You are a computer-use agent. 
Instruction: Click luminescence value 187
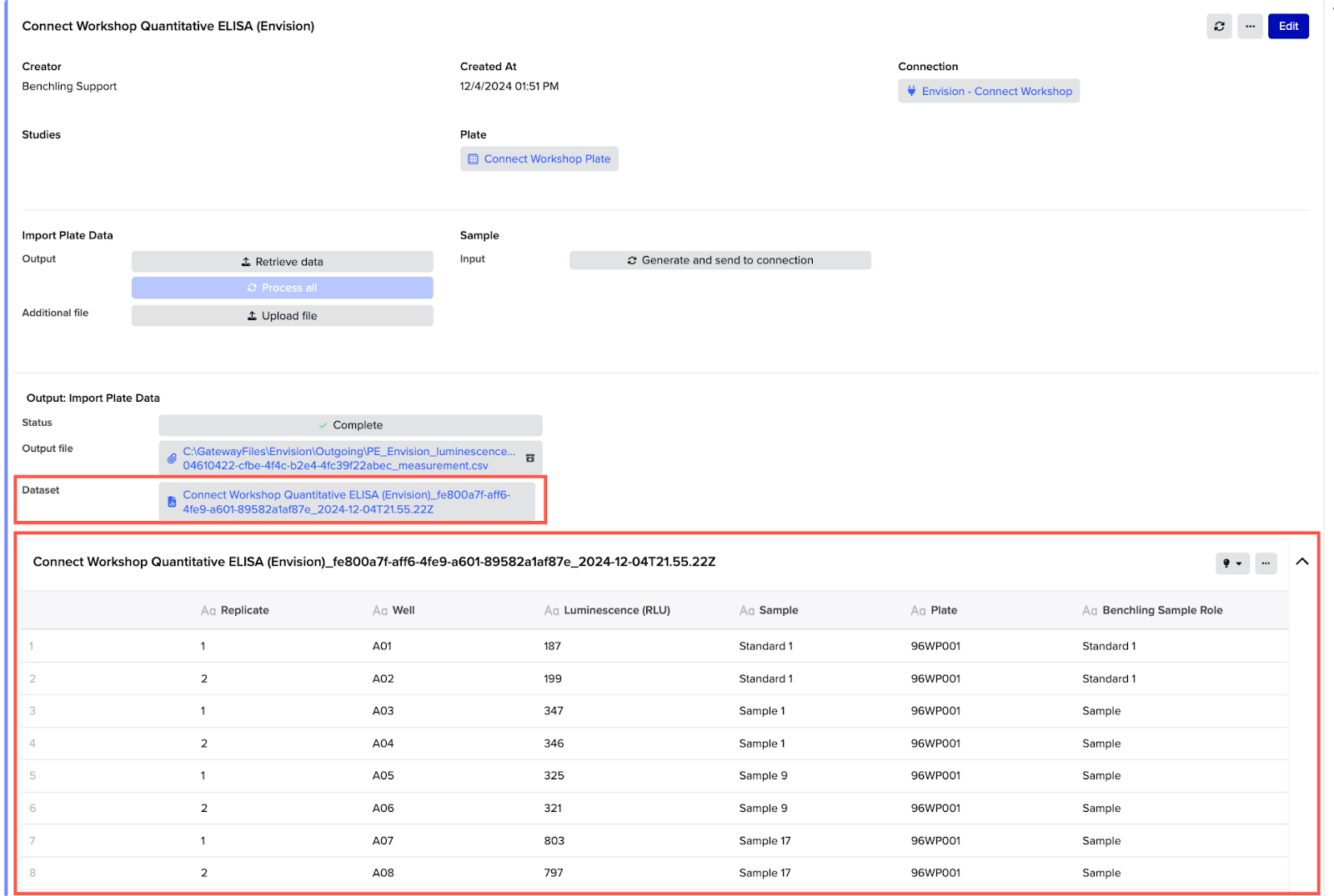click(x=552, y=646)
